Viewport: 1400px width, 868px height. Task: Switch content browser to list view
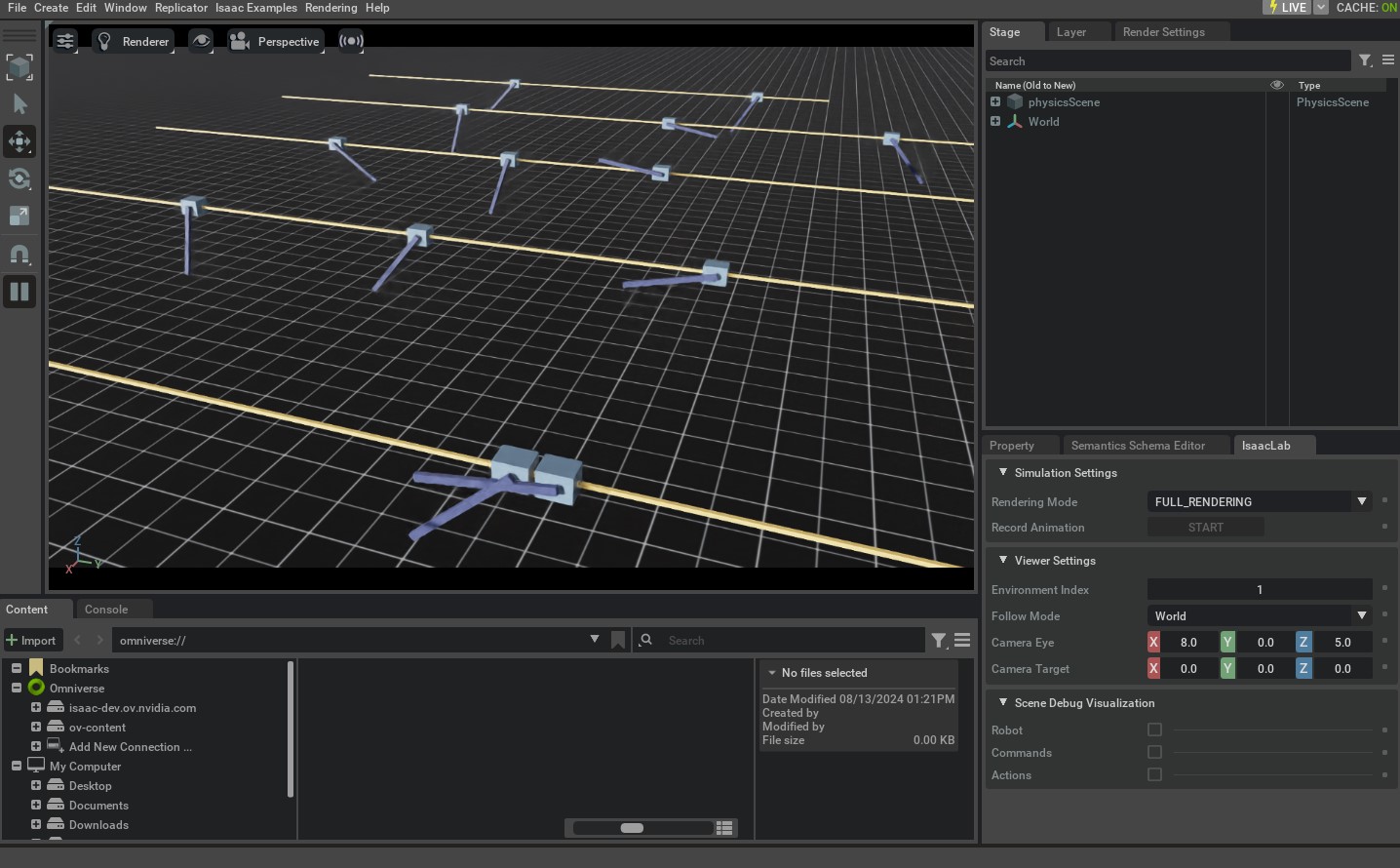coord(724,828)
